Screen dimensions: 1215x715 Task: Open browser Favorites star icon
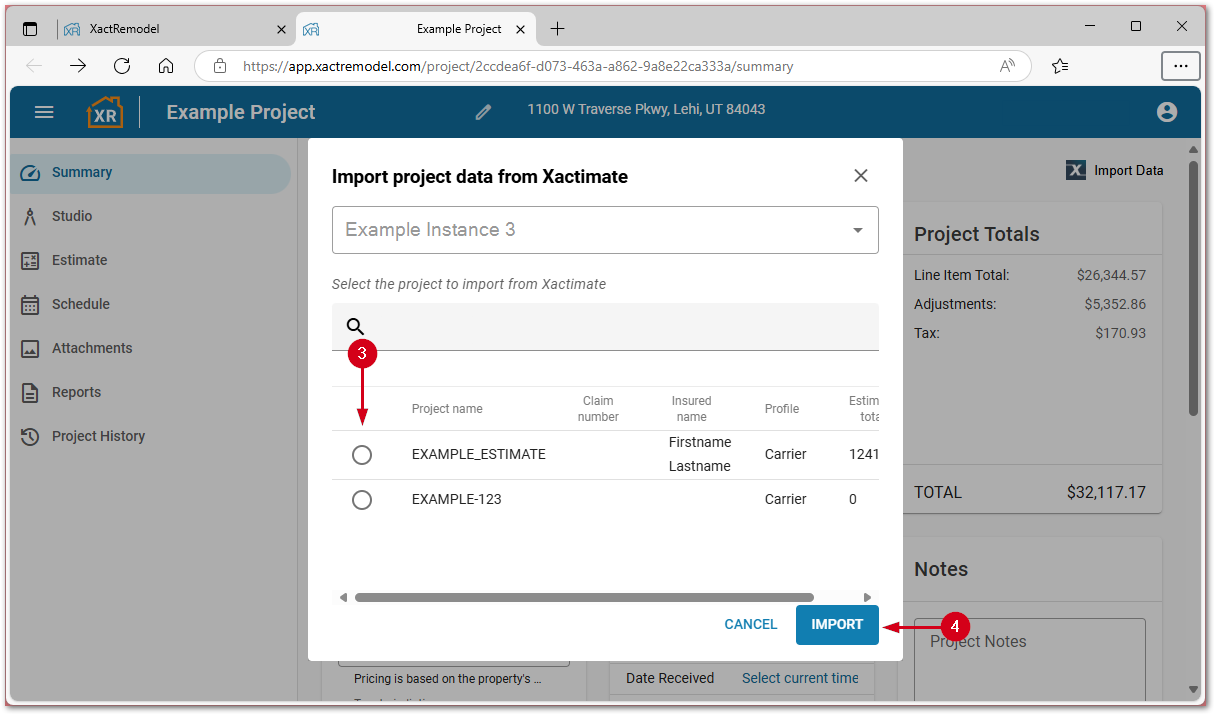pyautogui.click(x=1060, y=66)
